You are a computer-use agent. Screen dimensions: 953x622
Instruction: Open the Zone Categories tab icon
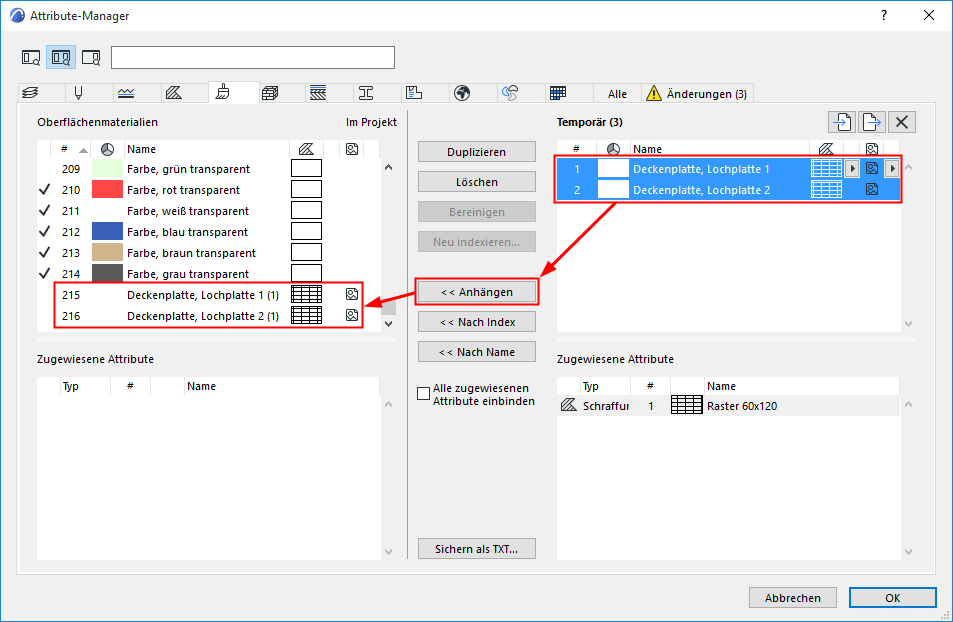tap(414, 93)
